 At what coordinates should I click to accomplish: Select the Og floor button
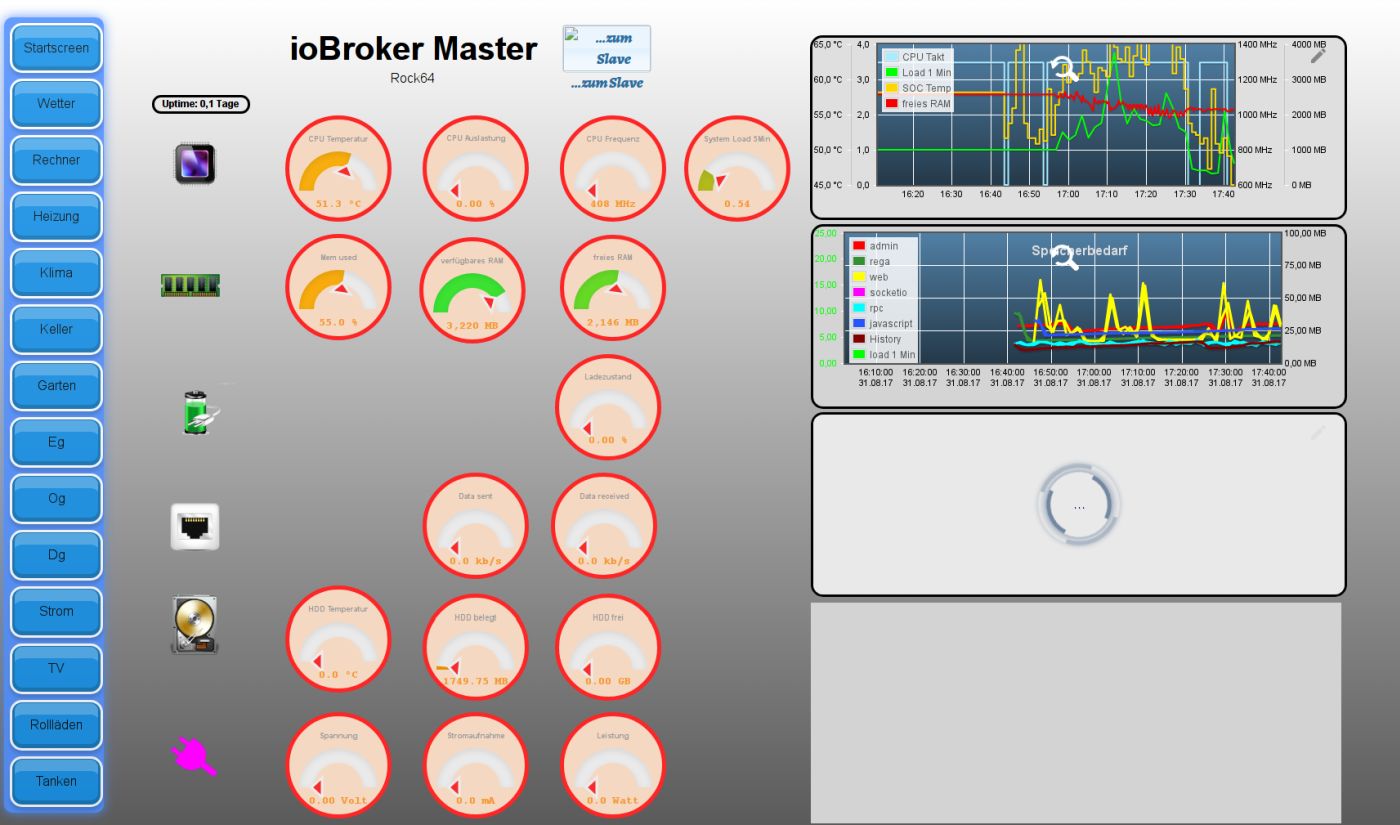tap(56, 499)
